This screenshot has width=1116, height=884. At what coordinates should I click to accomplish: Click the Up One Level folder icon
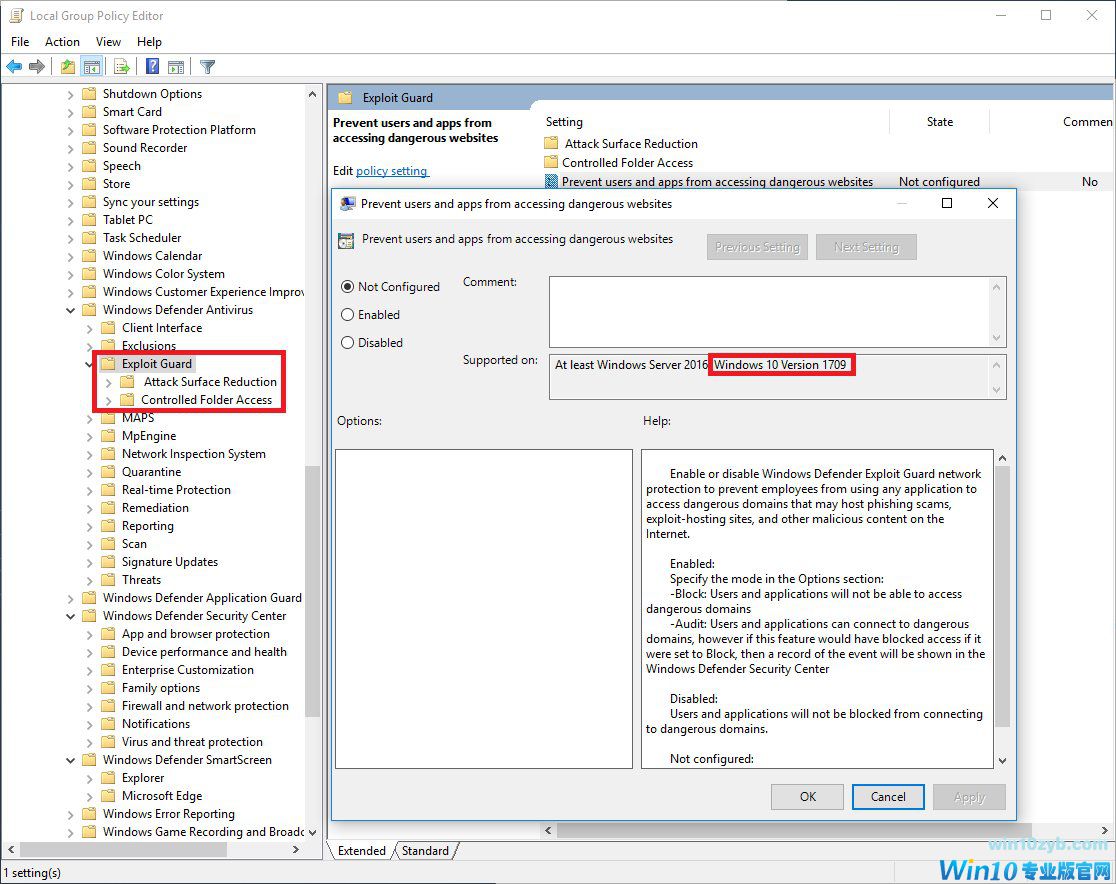pos(67,67)
